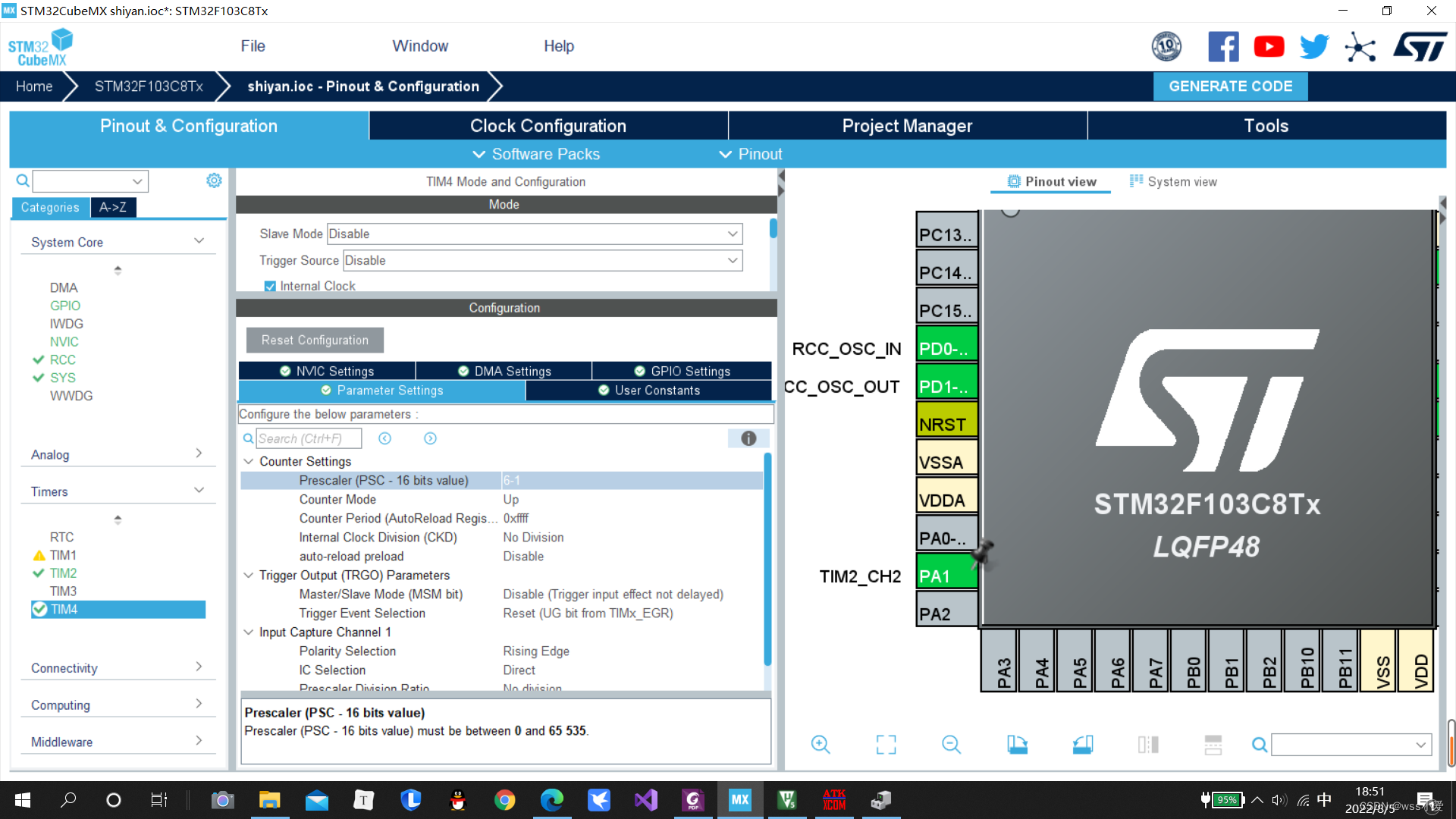Screen dimensions: 1456x819
Task: Toggle the Internal Clock checkbox
Action: click(269, 285)
